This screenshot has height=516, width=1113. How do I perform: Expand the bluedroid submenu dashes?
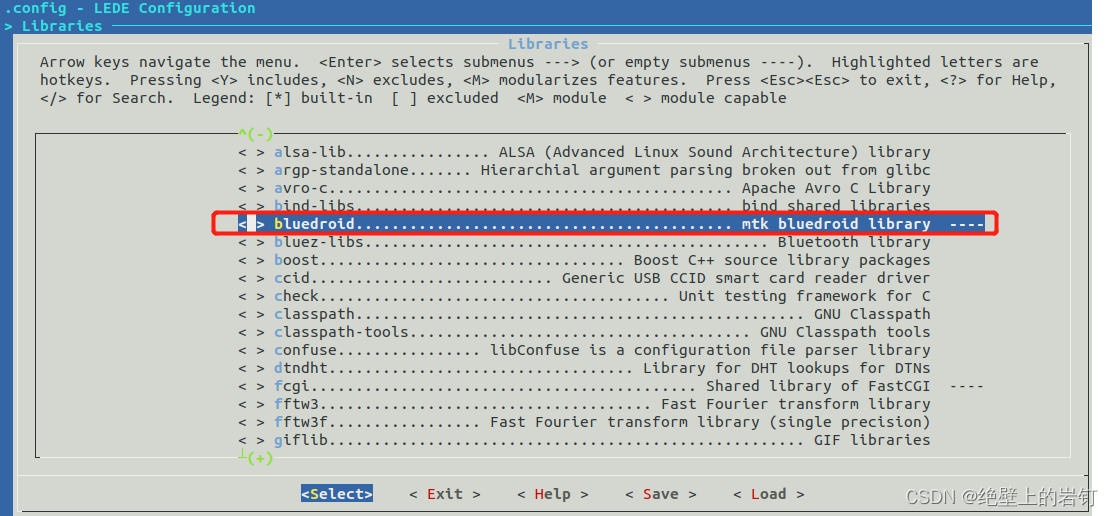[966, 224]
